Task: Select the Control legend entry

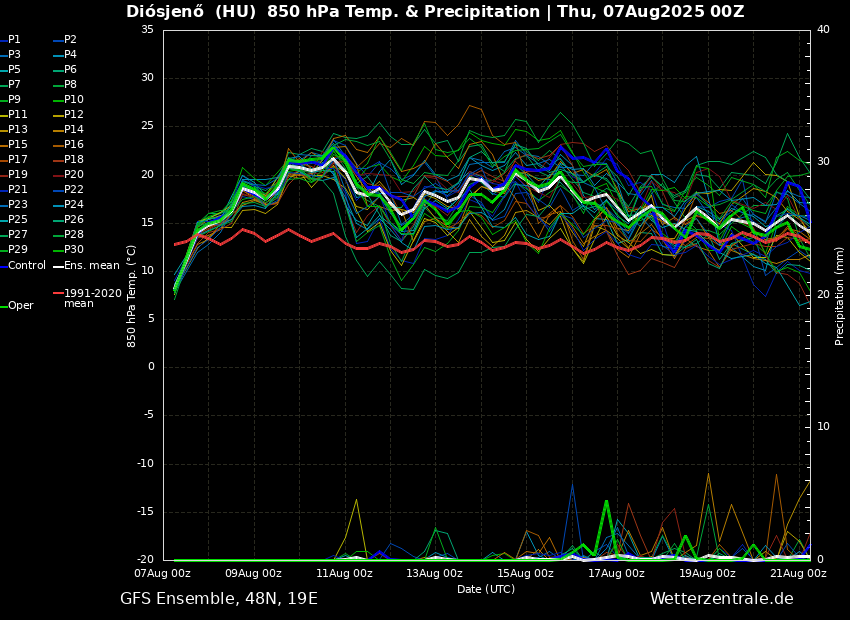Action: pos(26,266)
